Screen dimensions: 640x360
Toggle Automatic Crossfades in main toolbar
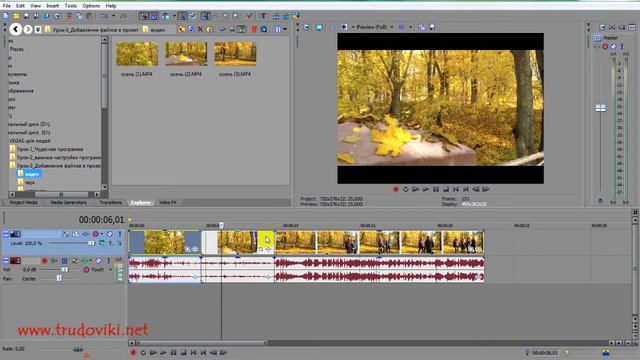(154, 16)
